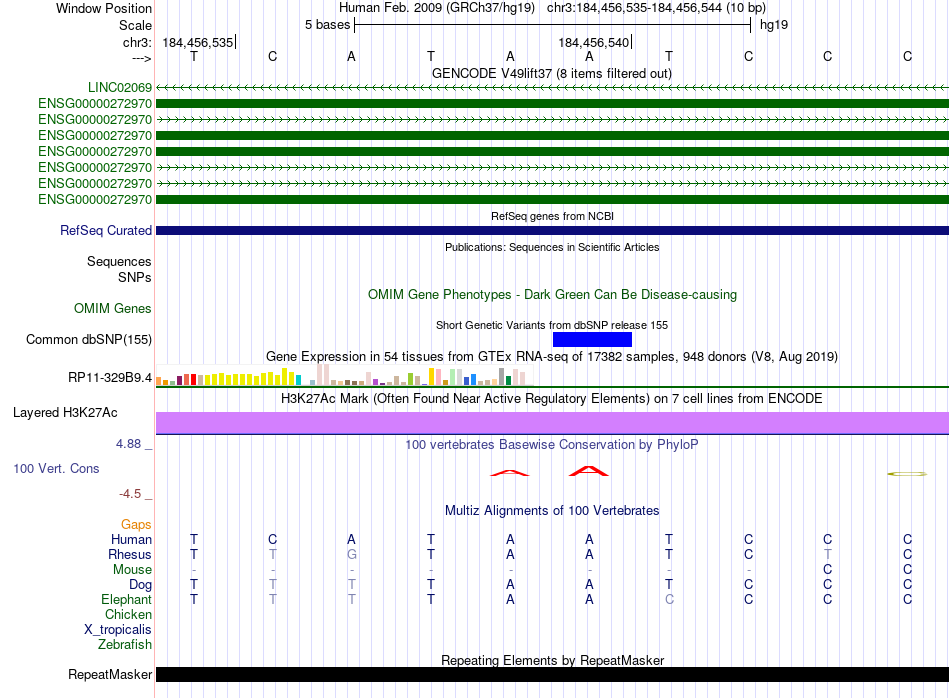950x698 pixels.
Task: Click the purple H3K27Ac signal bar
Action: pyautogui.click(x=552, y=423)
